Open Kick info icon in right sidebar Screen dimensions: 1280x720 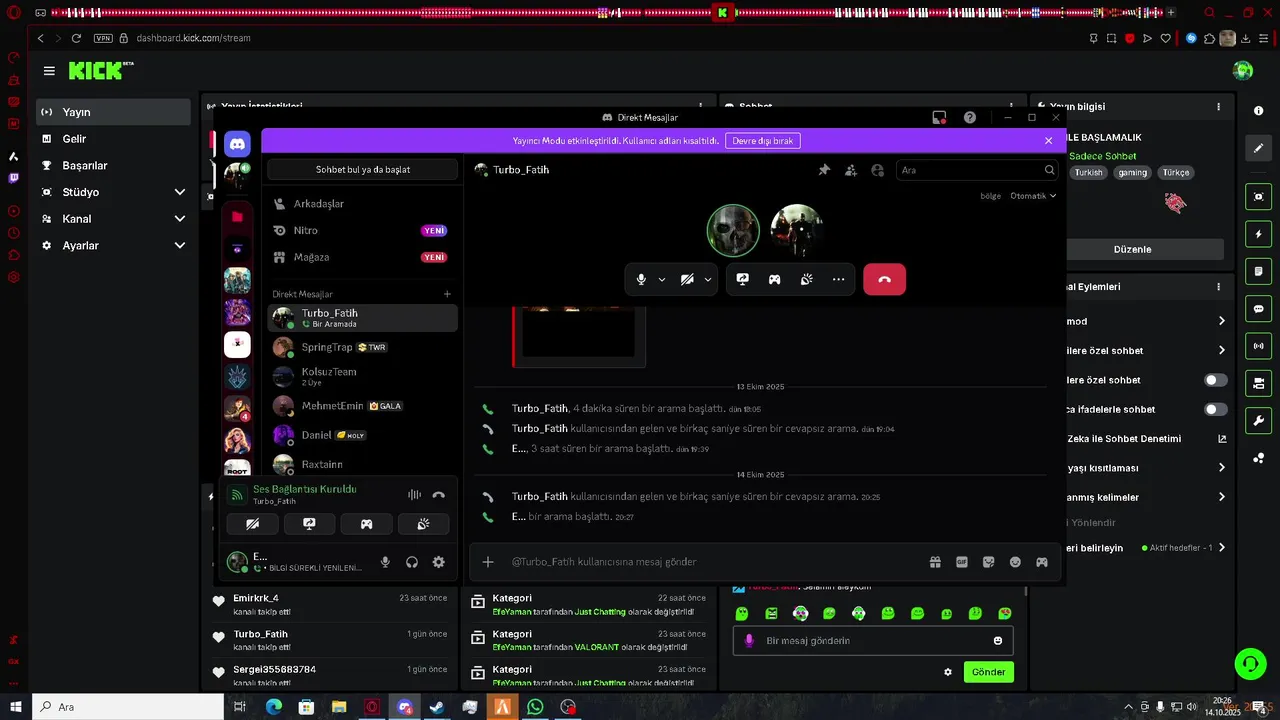click(1259, 110)
